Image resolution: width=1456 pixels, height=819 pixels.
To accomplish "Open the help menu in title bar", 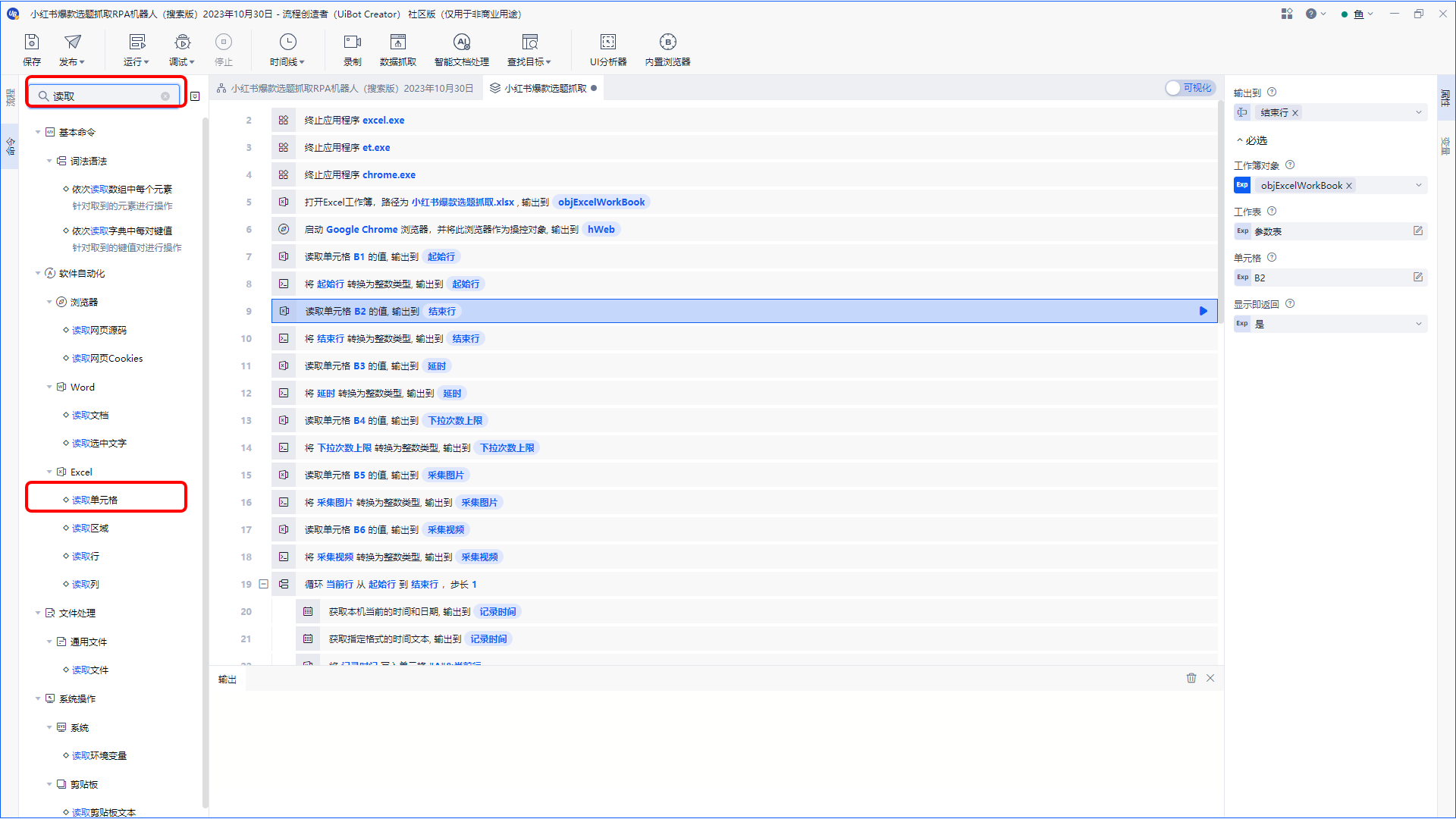I will coord(1315,14).
